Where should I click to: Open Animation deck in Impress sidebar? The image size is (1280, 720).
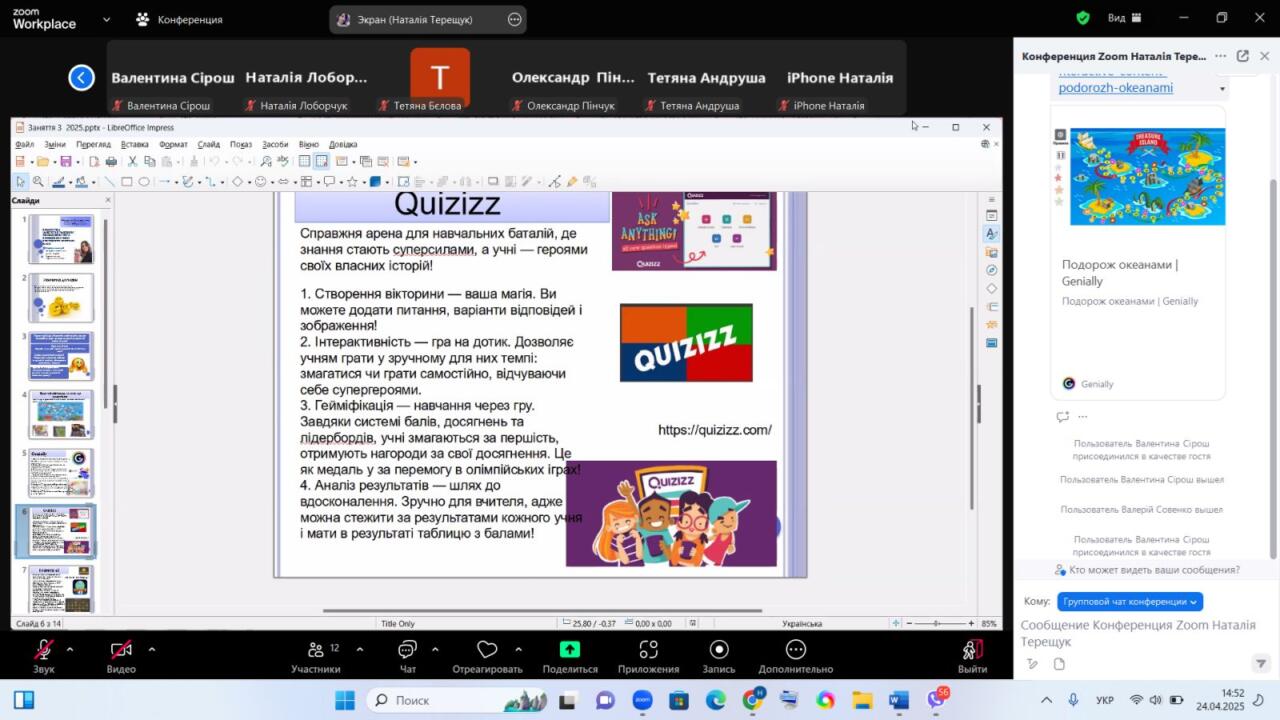[x=992, y=325]
